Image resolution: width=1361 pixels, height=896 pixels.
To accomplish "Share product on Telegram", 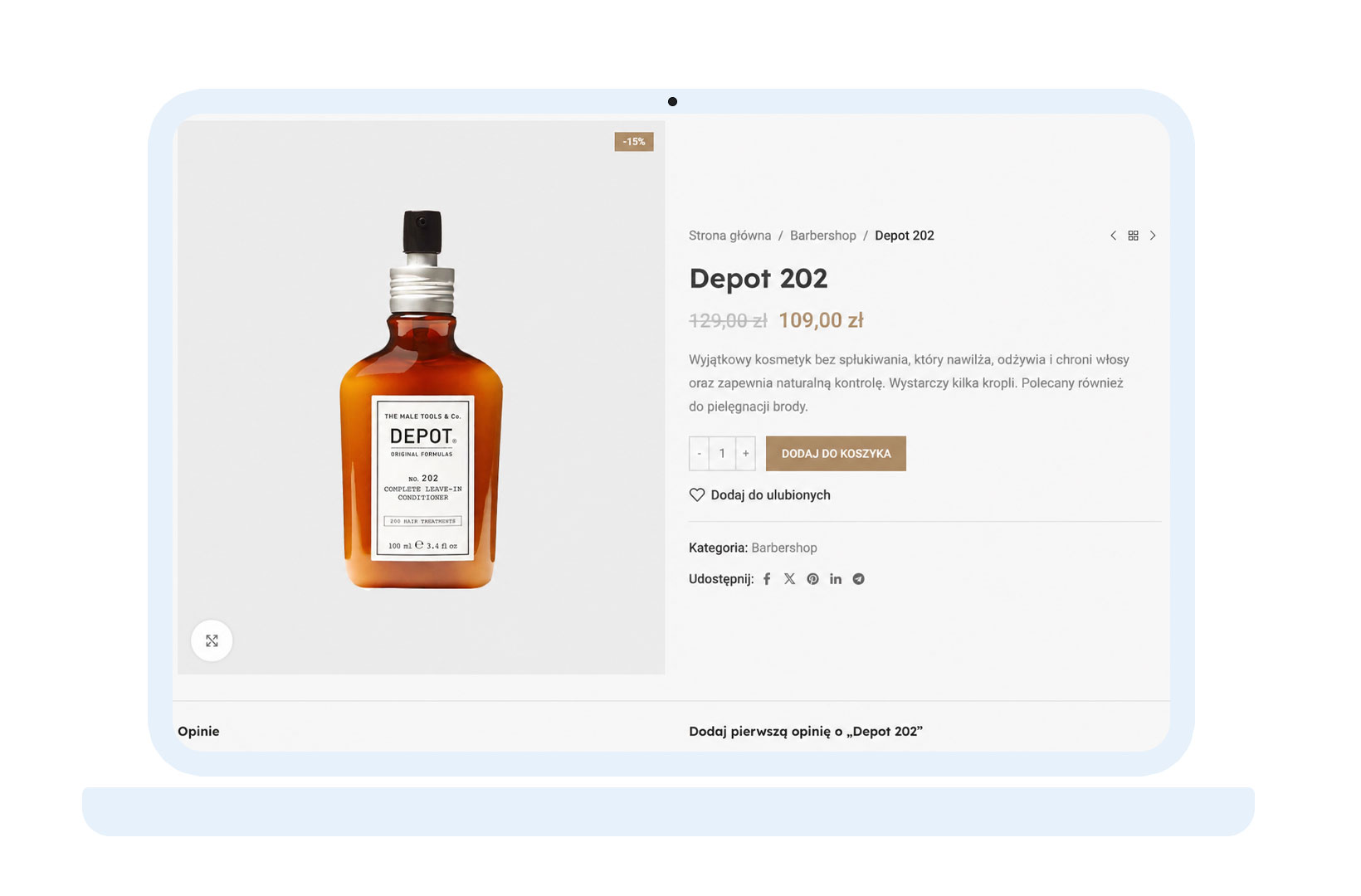I will tap(859, 579).
